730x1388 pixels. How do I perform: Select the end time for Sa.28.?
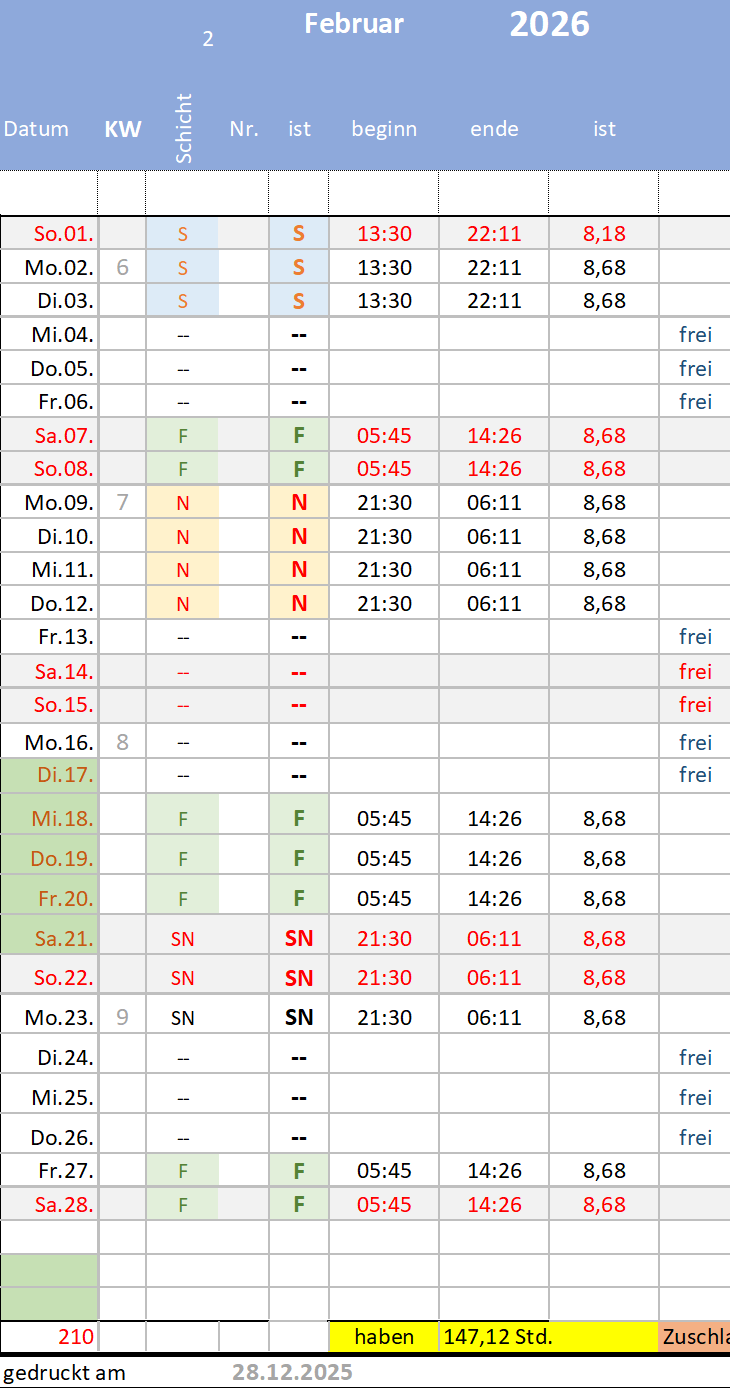click(494, 1204)
